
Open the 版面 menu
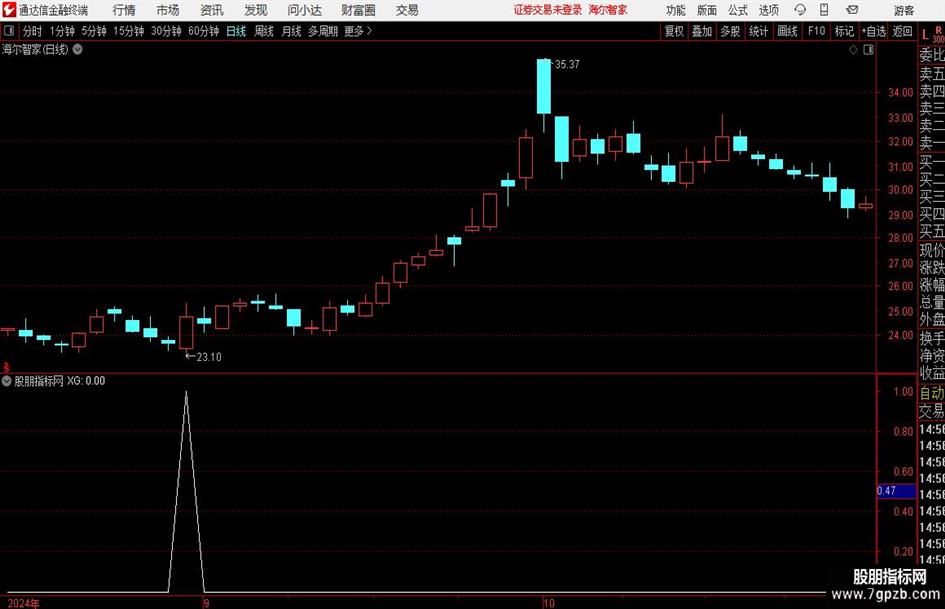tap(706, 10)
